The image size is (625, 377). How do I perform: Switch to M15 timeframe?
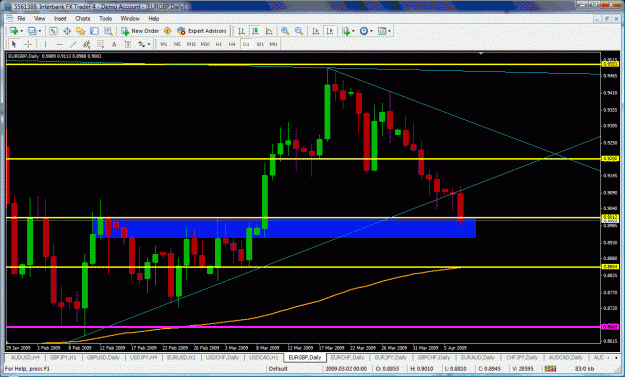tap(191, 44)
